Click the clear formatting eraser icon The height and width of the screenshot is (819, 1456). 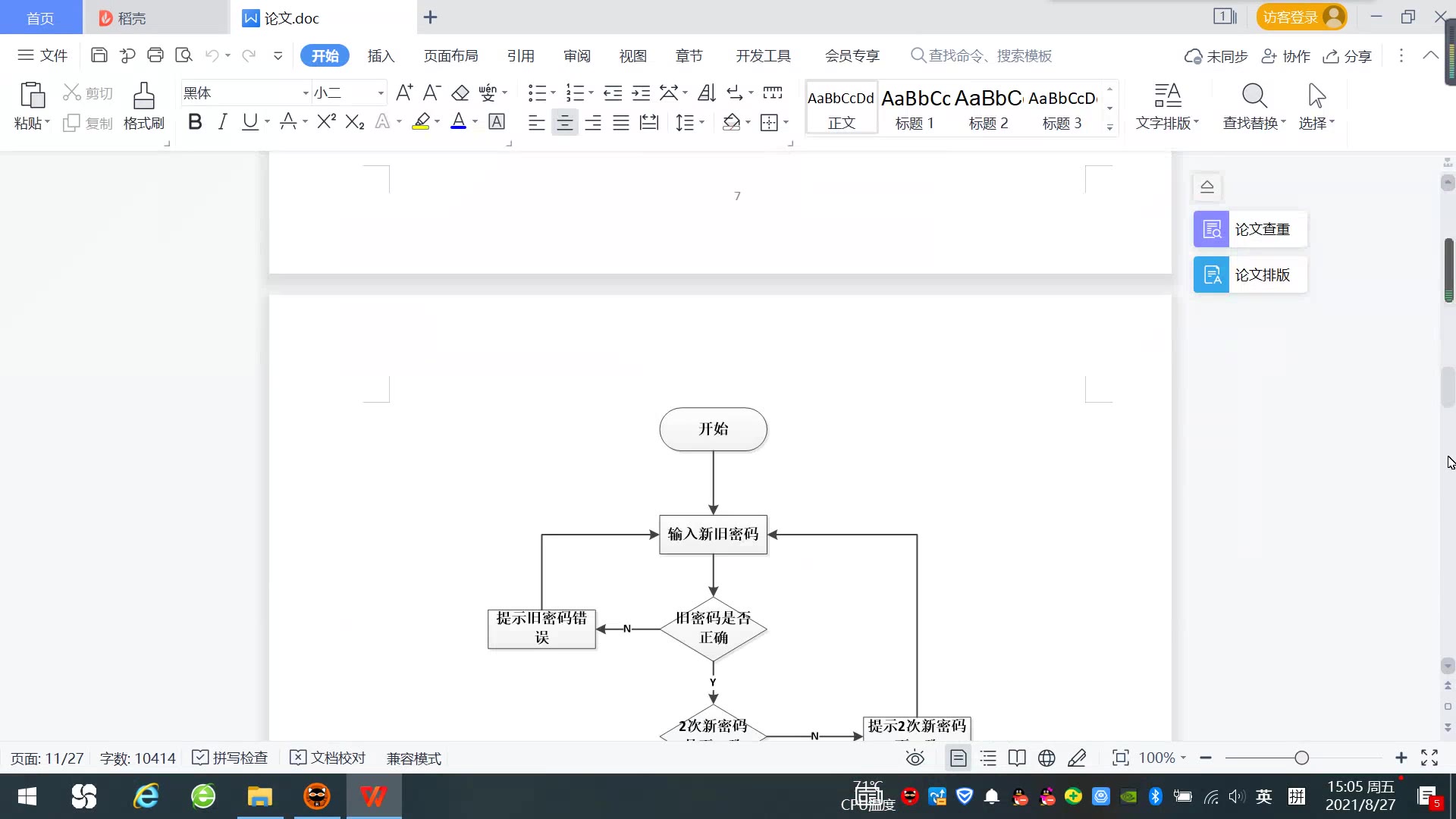(x=460, y=93)
